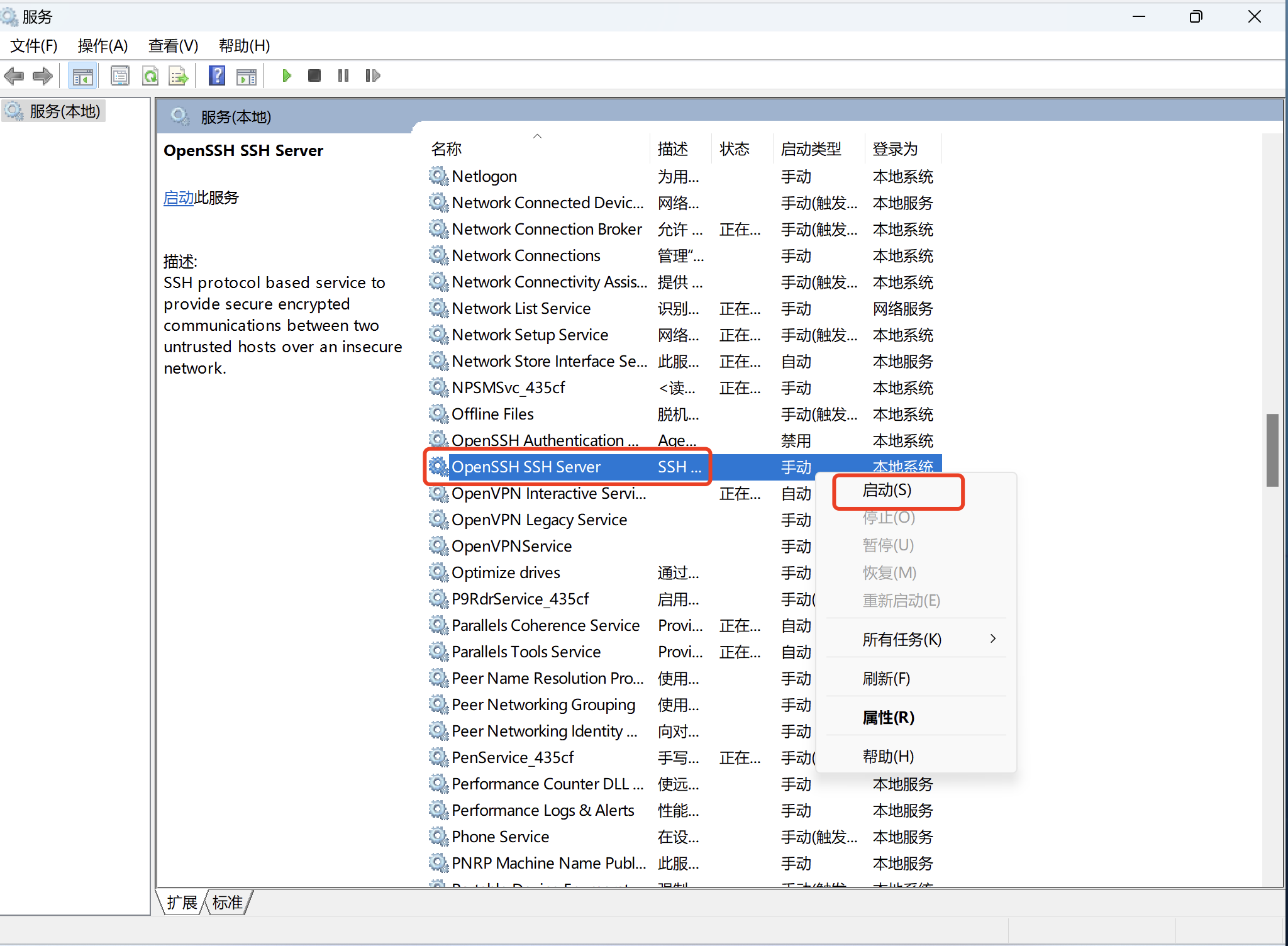
Task: Click the Stop Service square icon
Action: click(314, 76)
